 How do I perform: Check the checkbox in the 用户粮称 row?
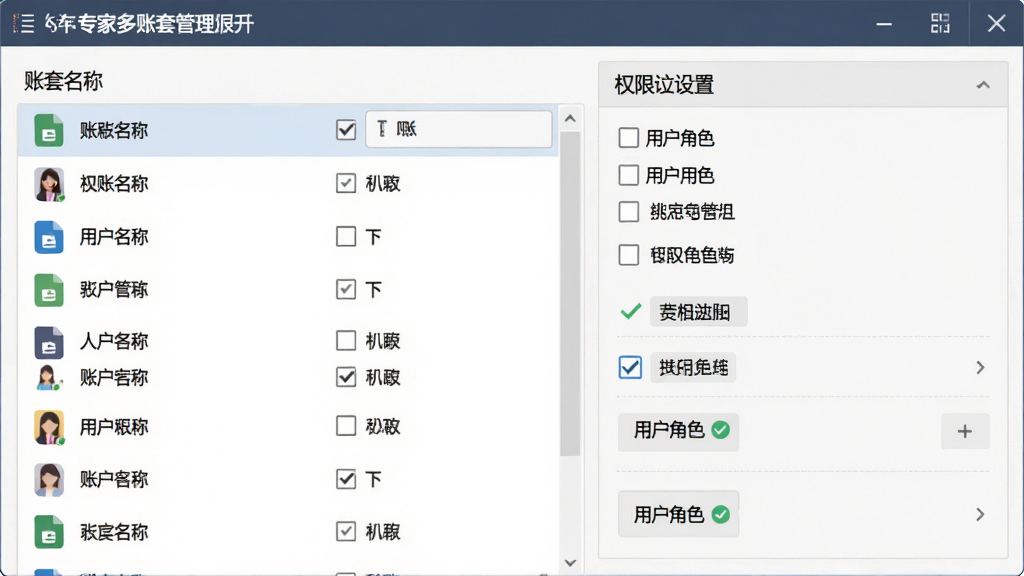tap(346, 426)
